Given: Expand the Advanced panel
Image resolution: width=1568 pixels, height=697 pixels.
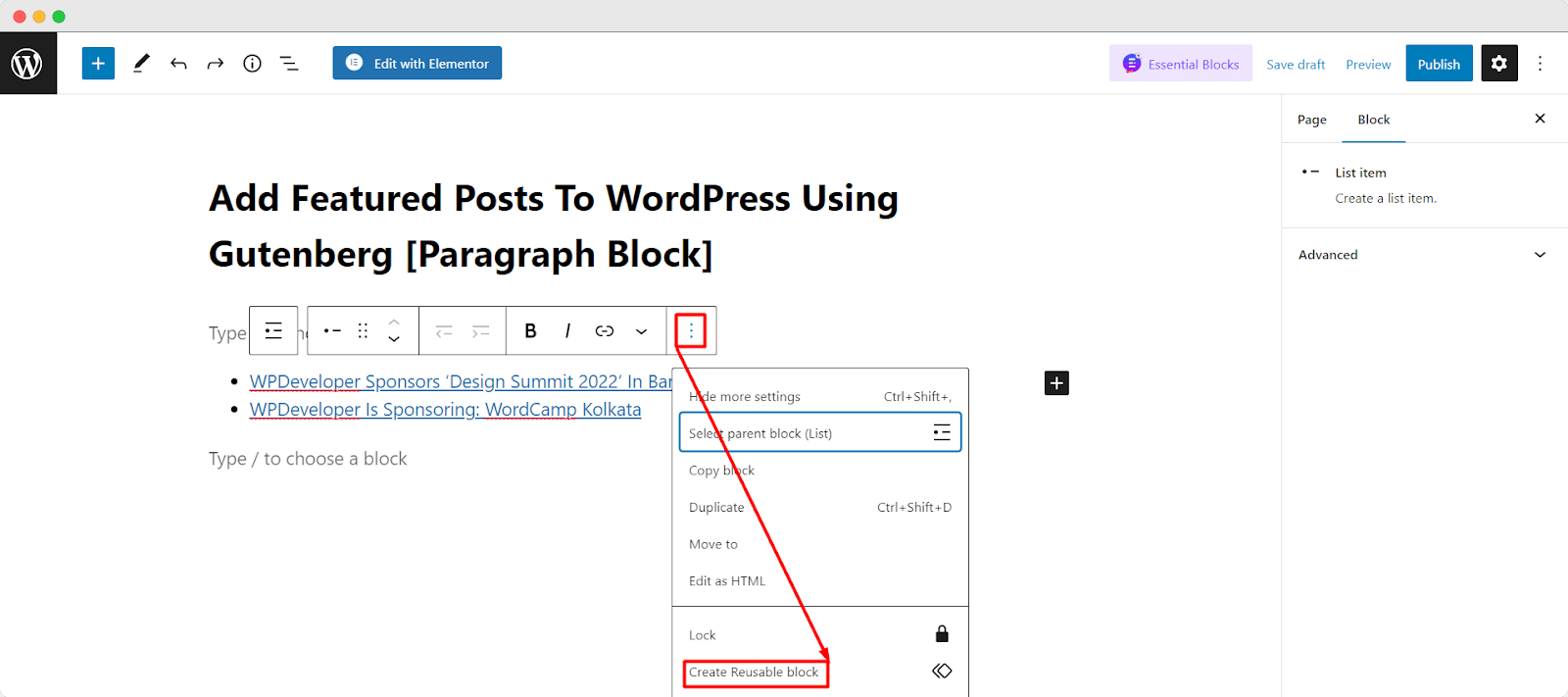Looking at the screenshot, I should [1422, 255].
